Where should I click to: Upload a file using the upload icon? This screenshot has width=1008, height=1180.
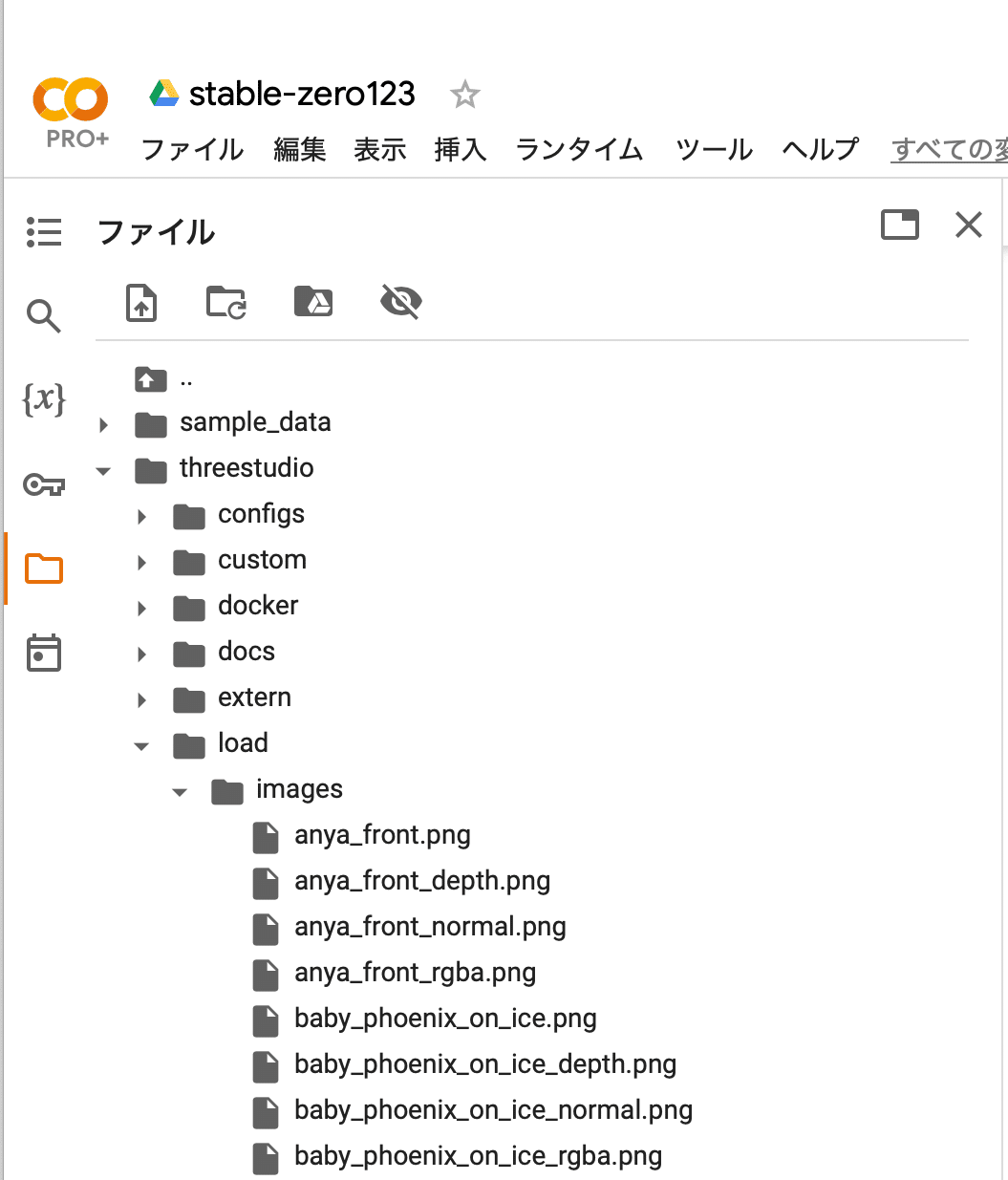pos(140,303)
